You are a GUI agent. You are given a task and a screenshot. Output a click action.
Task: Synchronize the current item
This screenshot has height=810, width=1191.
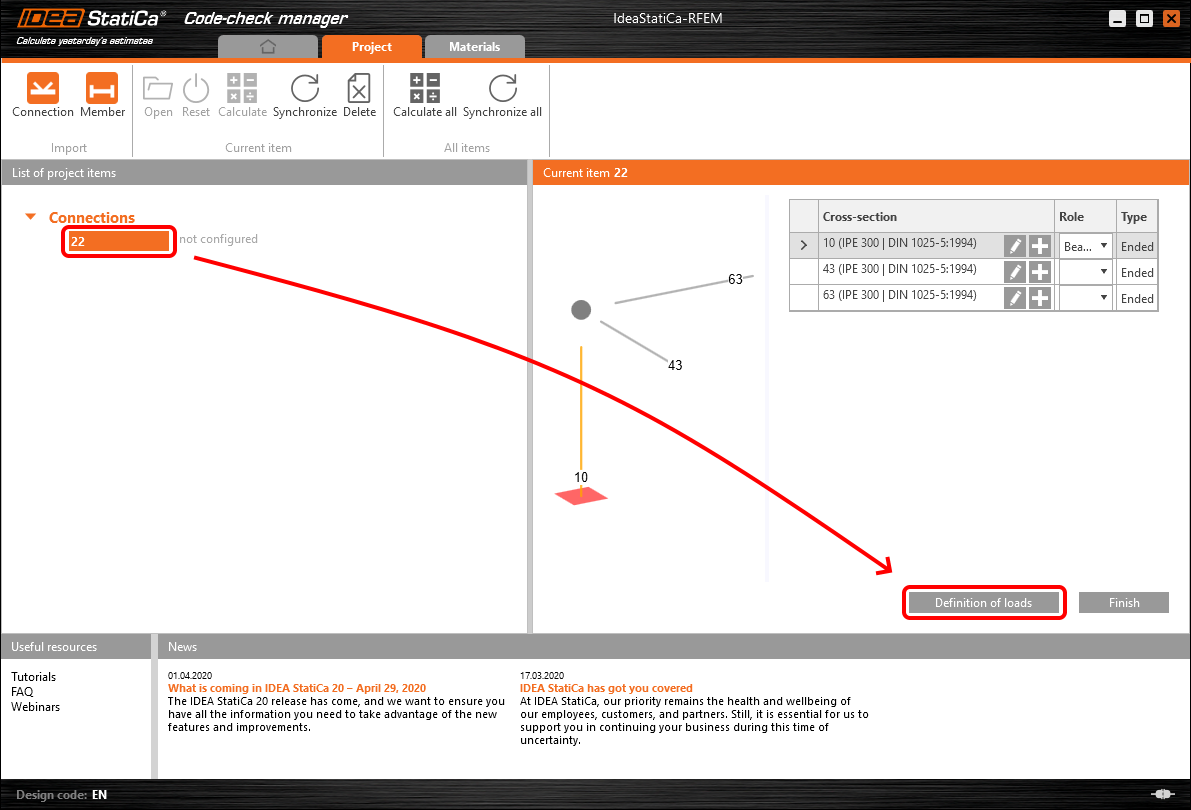(x=305, y=95)
